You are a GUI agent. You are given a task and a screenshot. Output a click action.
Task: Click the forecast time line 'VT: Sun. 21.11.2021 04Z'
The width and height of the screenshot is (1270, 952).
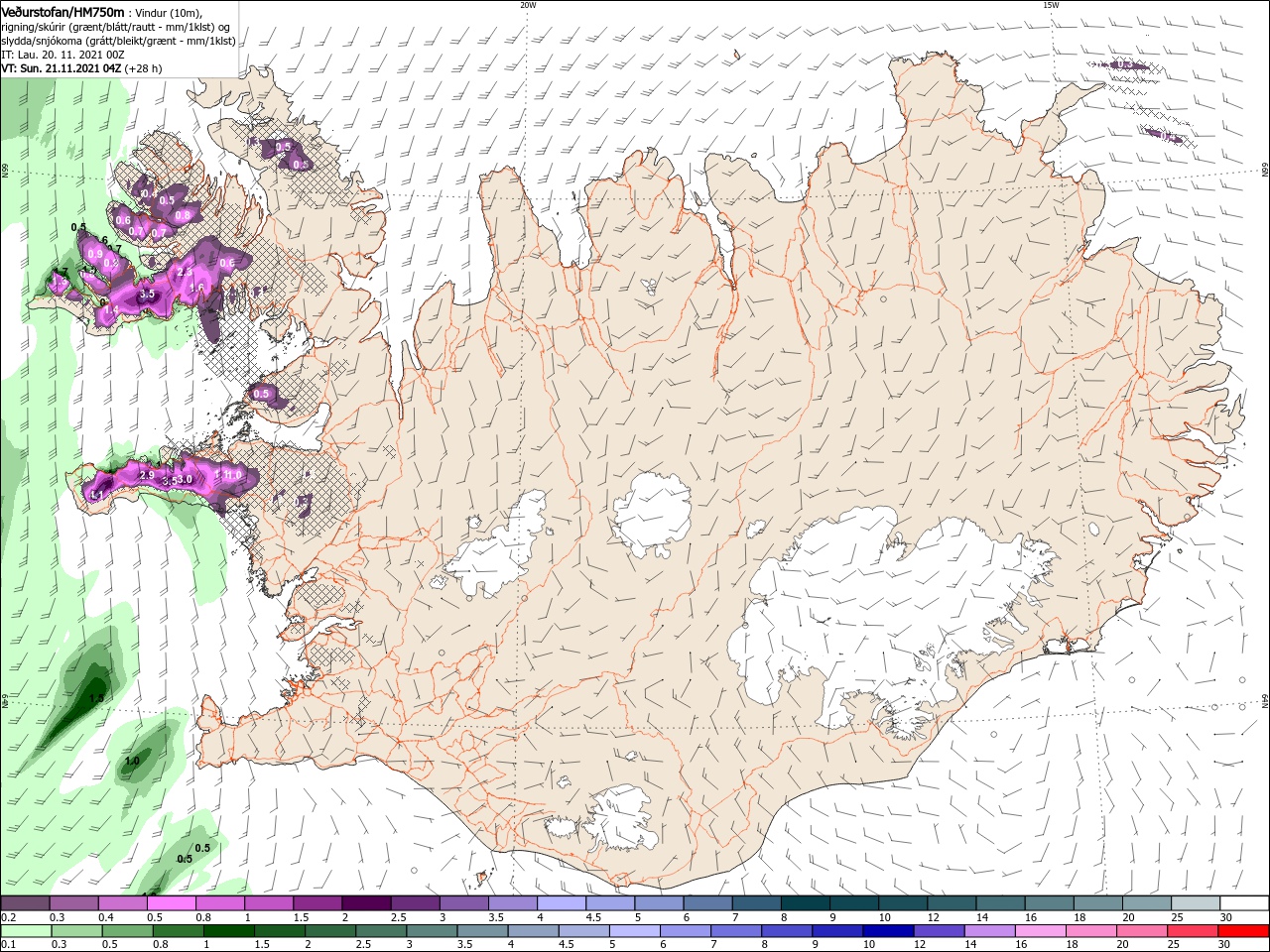[62, 68]
